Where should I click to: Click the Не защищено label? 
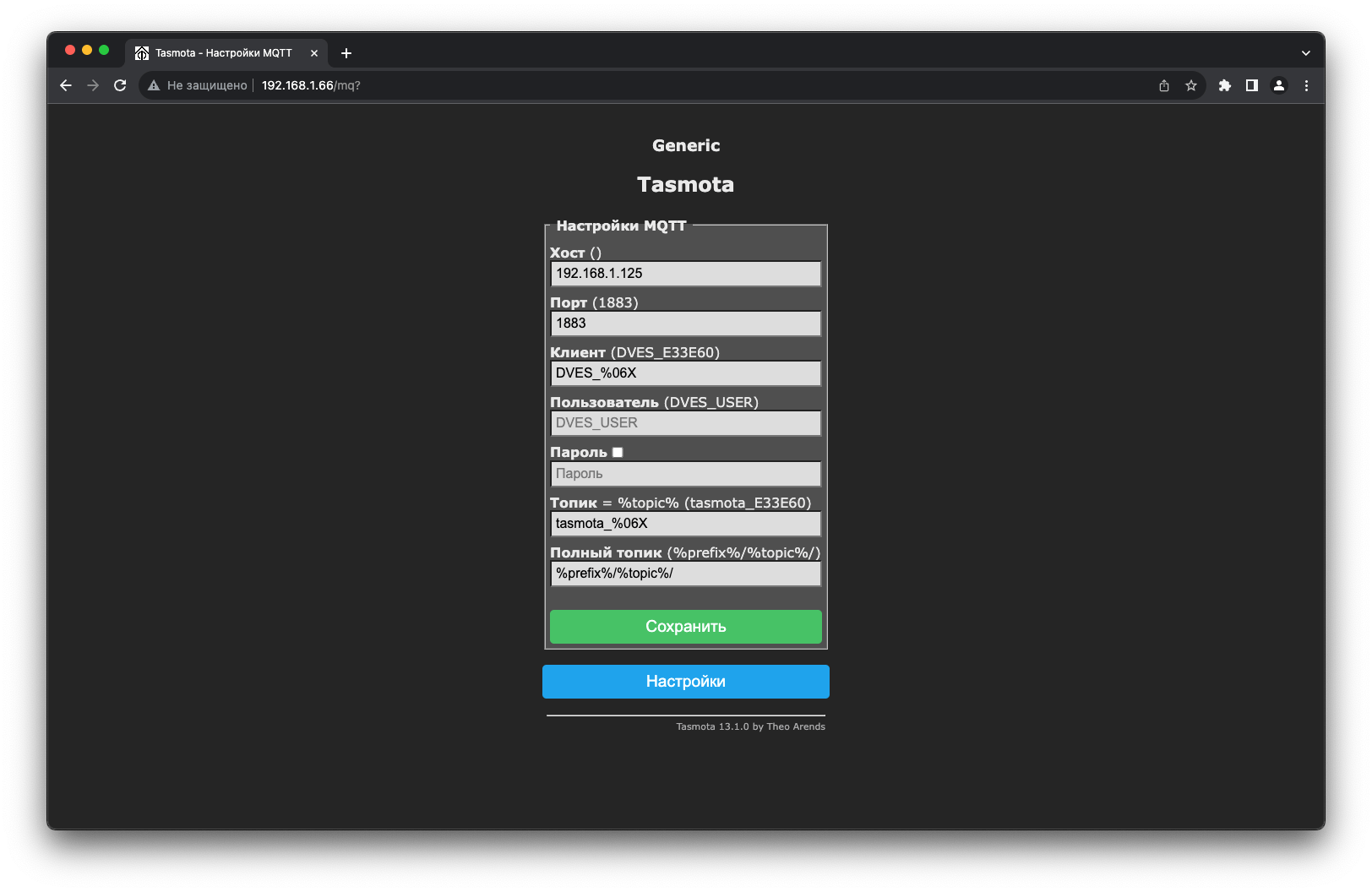coord(207,85)
